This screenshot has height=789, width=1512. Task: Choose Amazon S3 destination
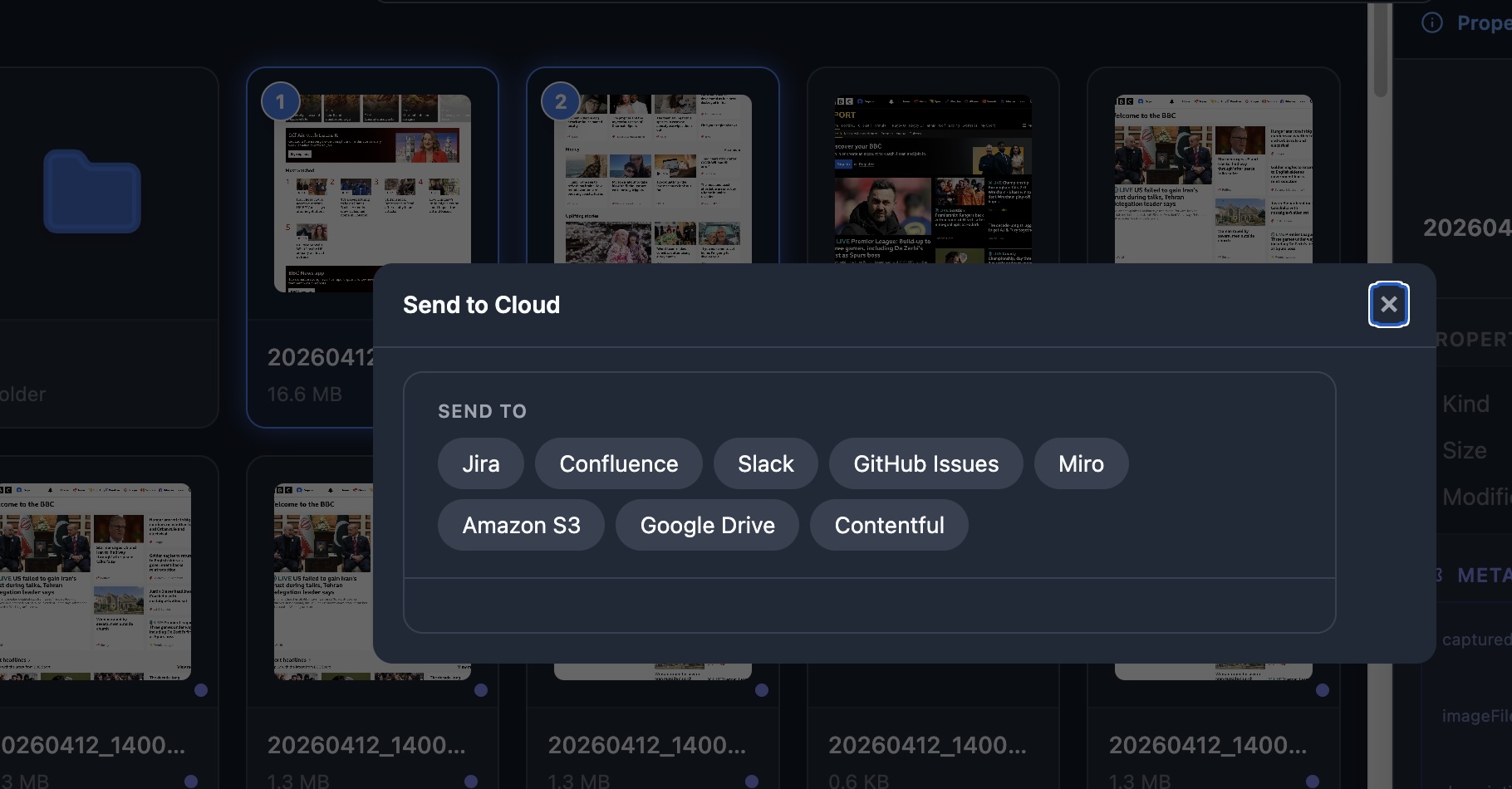click(x=521, y=525)
